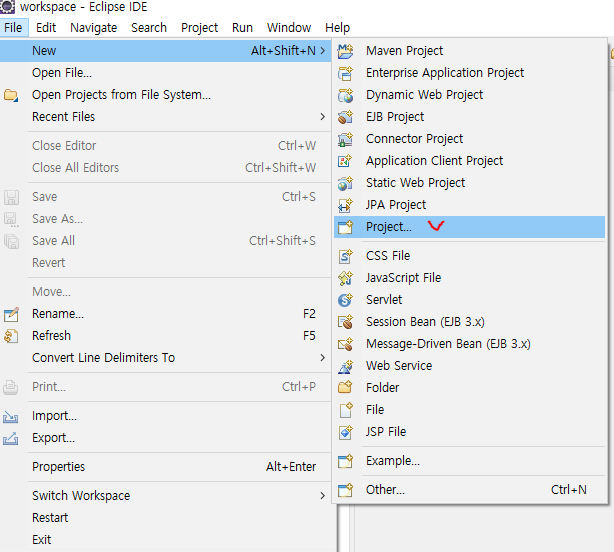
Task: Click the Example... wizard icon
Action: tap(345, 461)
